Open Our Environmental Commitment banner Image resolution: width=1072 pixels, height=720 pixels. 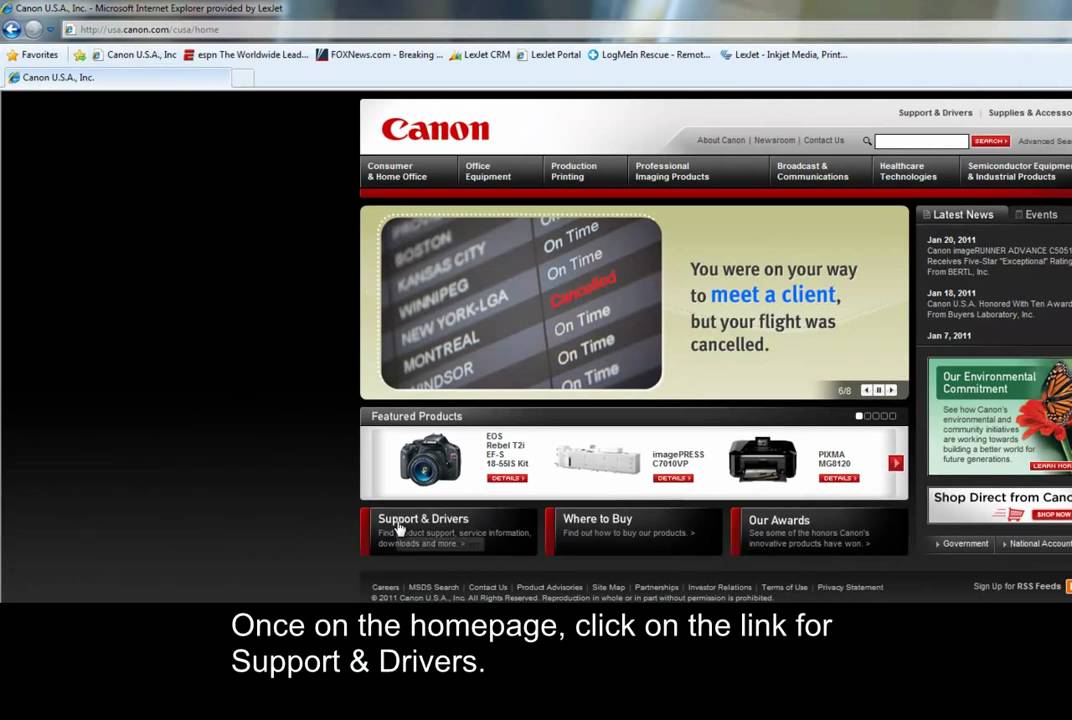(1000, 416)
